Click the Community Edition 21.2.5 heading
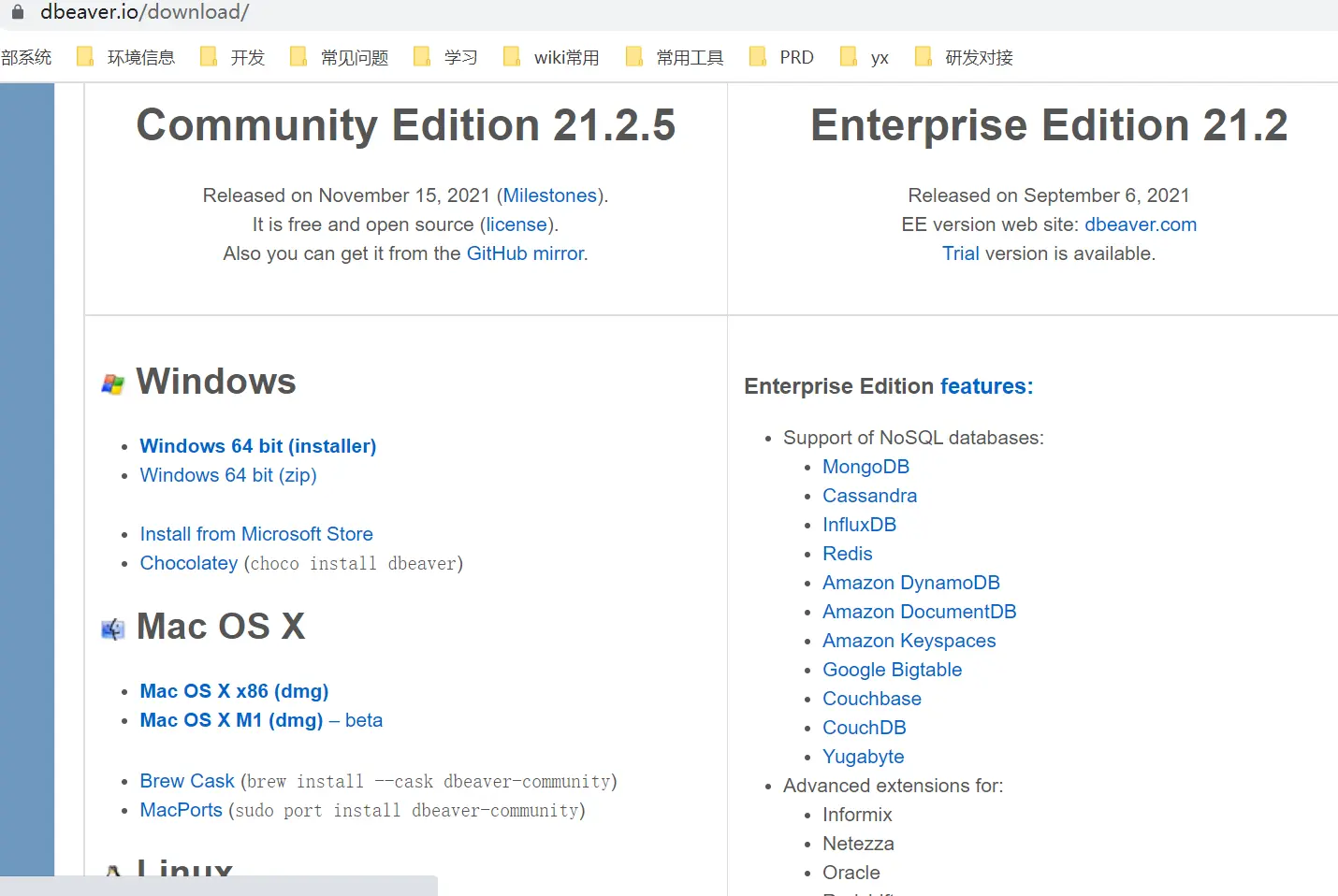1338x896 pixels. pyautogui.click(x=406, y=125)
